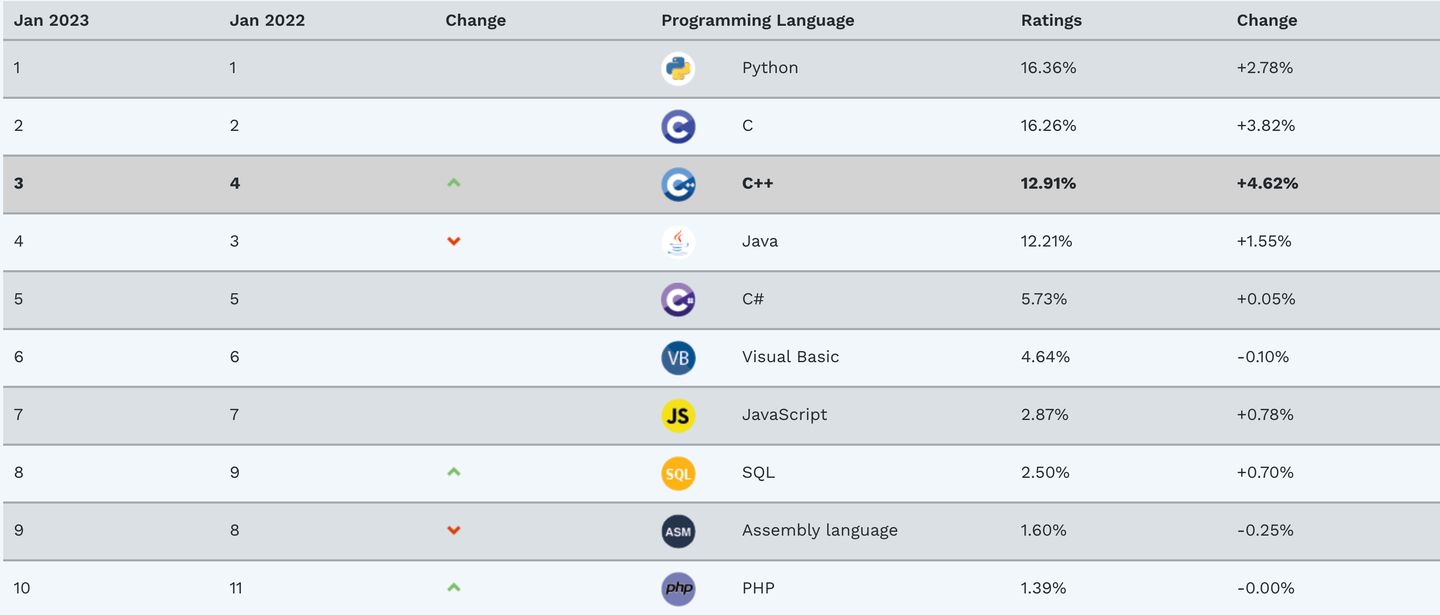1440x615 pixels.
Task: Click the Python logo icon
Action: tap(678, 68)
